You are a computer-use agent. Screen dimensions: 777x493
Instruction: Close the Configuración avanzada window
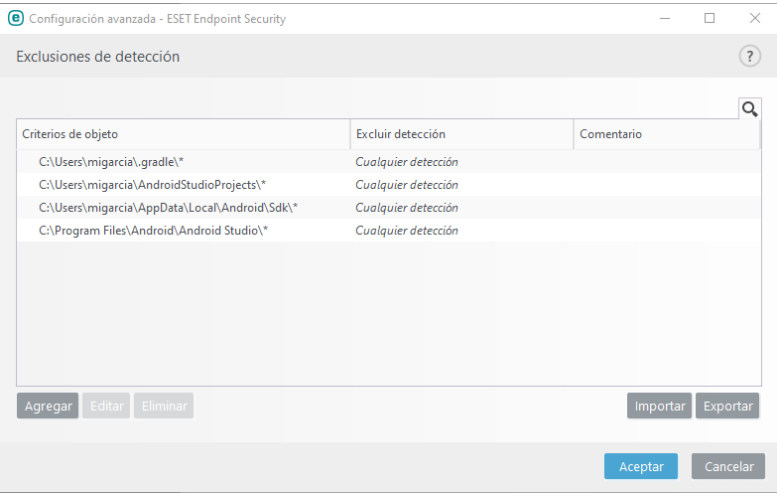(x=754, y=18)
